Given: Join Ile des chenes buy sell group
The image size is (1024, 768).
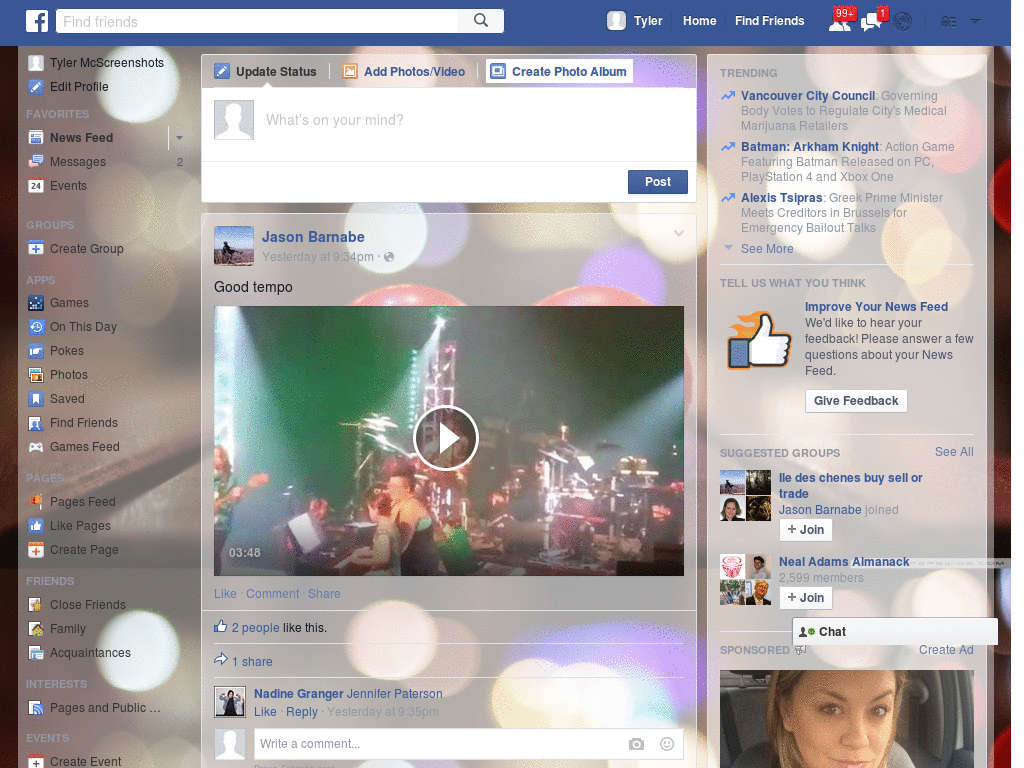Looking at the screenshot, I should click(806, 530).
